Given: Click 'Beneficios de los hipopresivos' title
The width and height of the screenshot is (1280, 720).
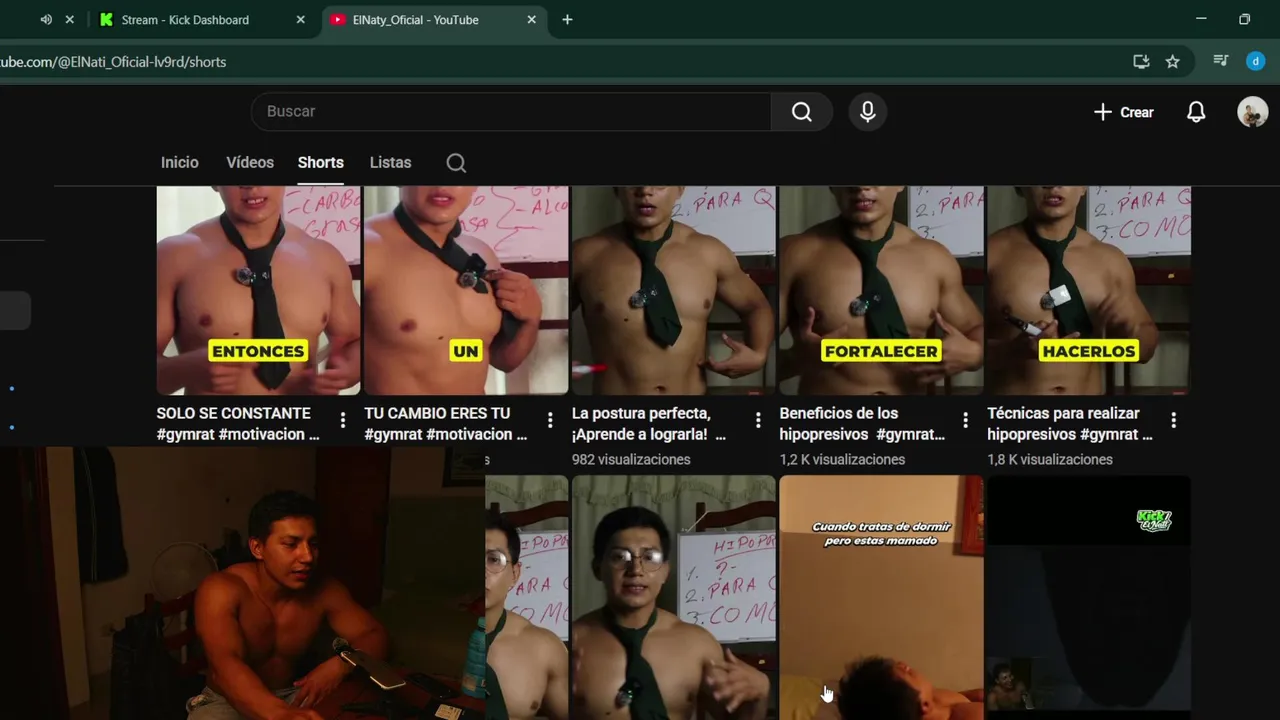Looking at the screenshot, I should [862, 424].
